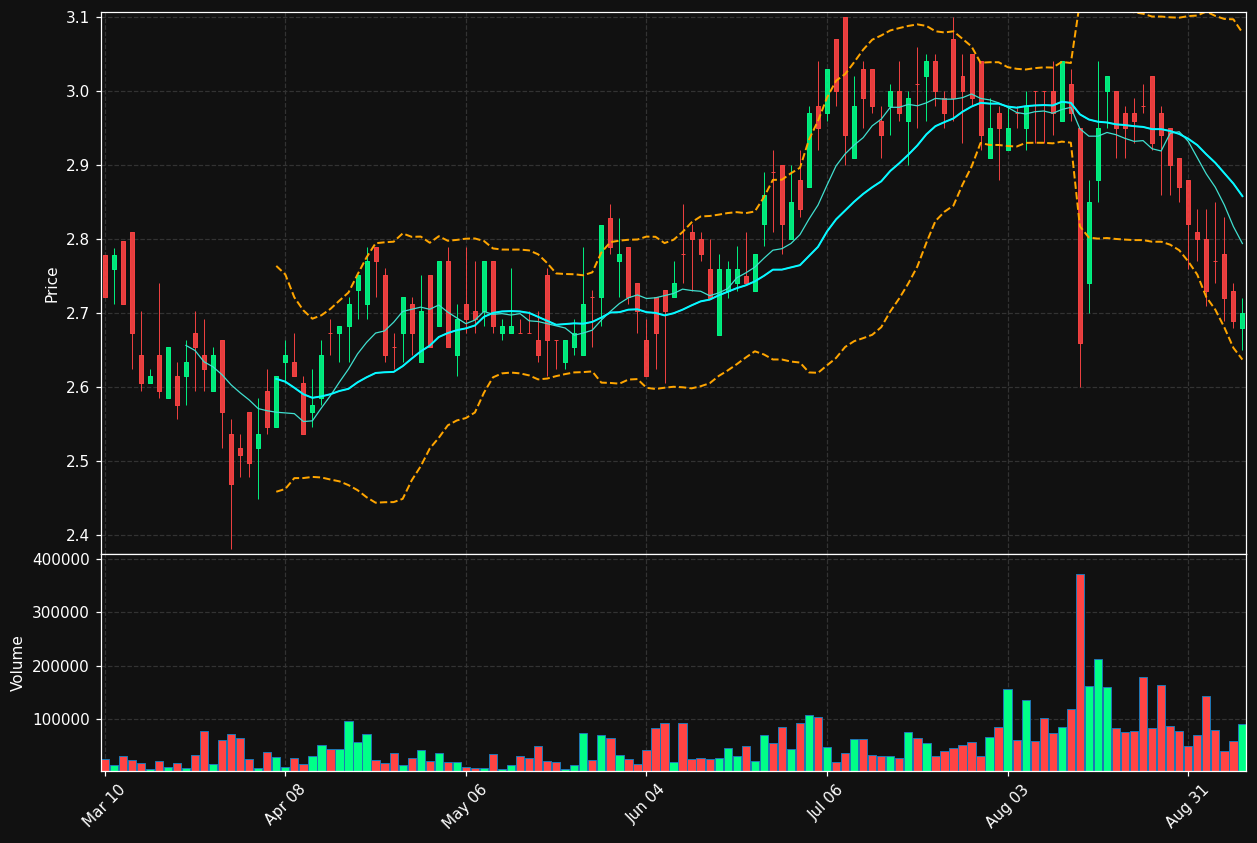Click the 3.1 price axis tick label
Image resolution: width=1257 pixels, height=843 pixels.
click(x=79, y=18)
